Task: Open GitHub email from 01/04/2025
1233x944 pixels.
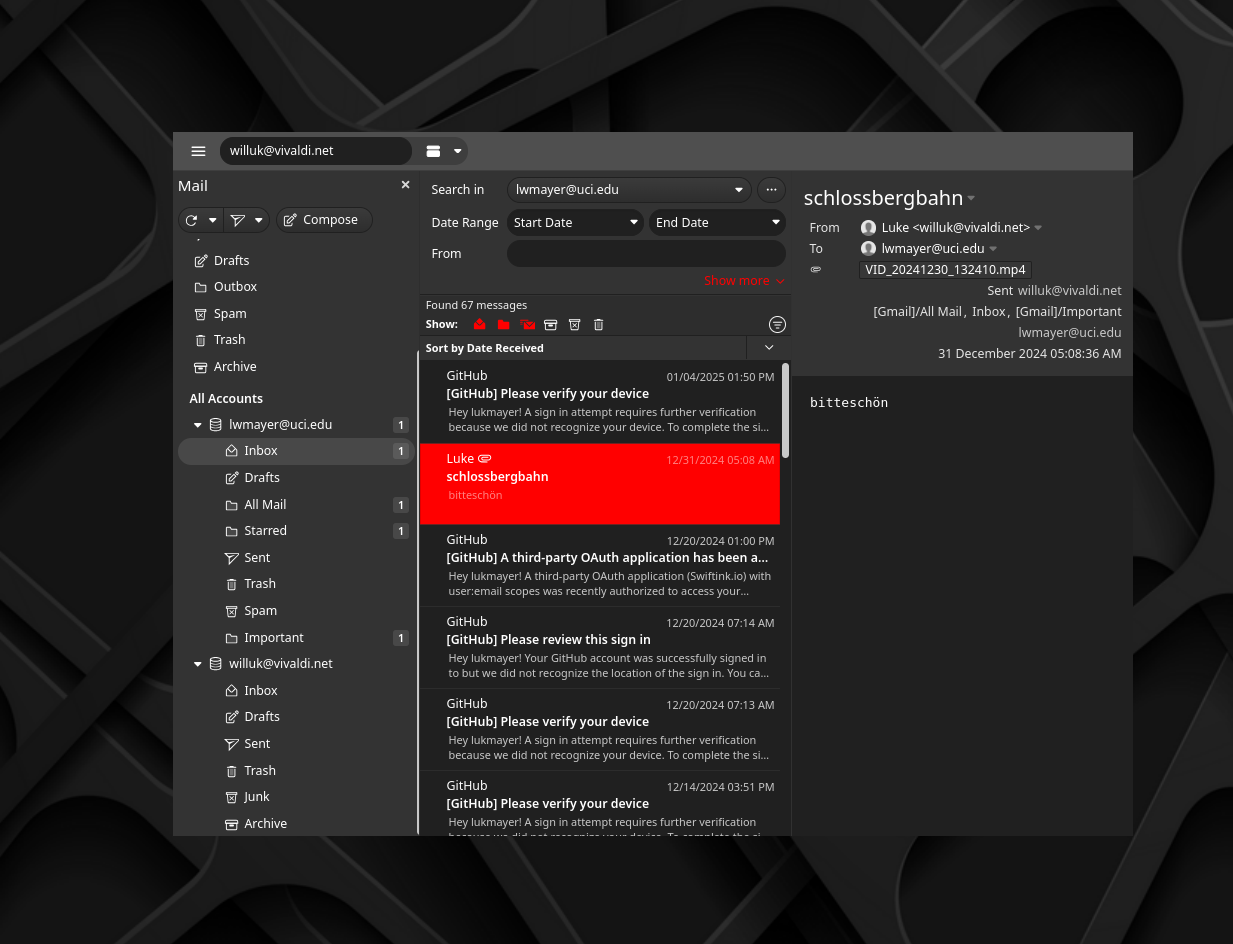Action: (x=599, y=401)
